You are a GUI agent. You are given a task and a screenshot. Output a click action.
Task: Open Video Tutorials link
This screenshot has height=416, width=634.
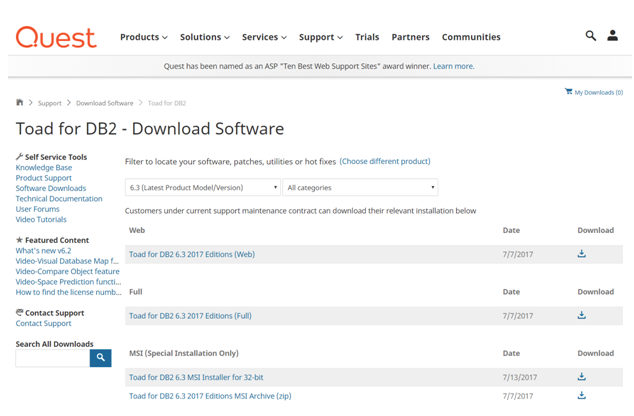(x=41, y=220)
